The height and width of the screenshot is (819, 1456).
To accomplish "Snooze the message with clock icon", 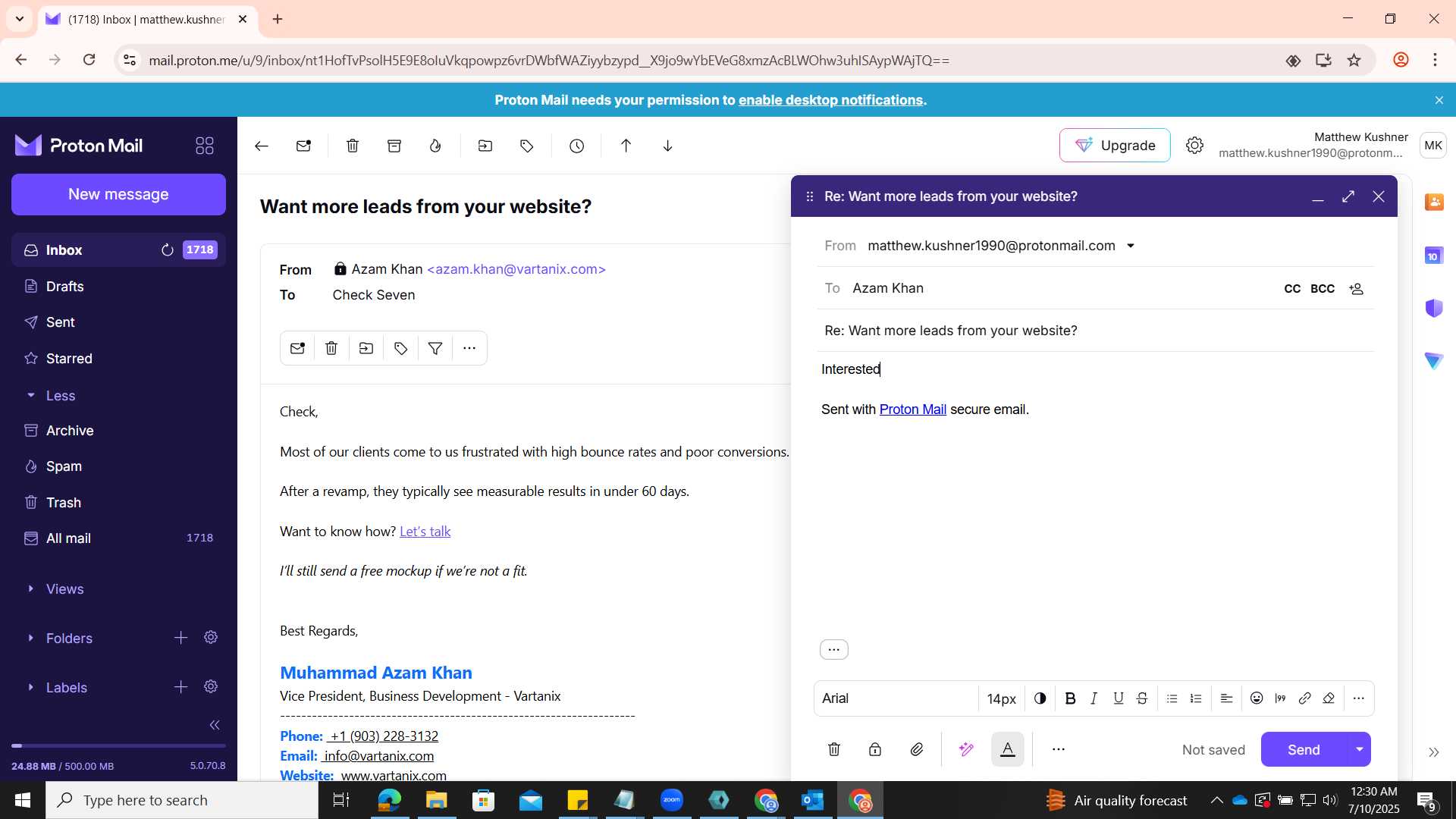I will pos(577,146).
